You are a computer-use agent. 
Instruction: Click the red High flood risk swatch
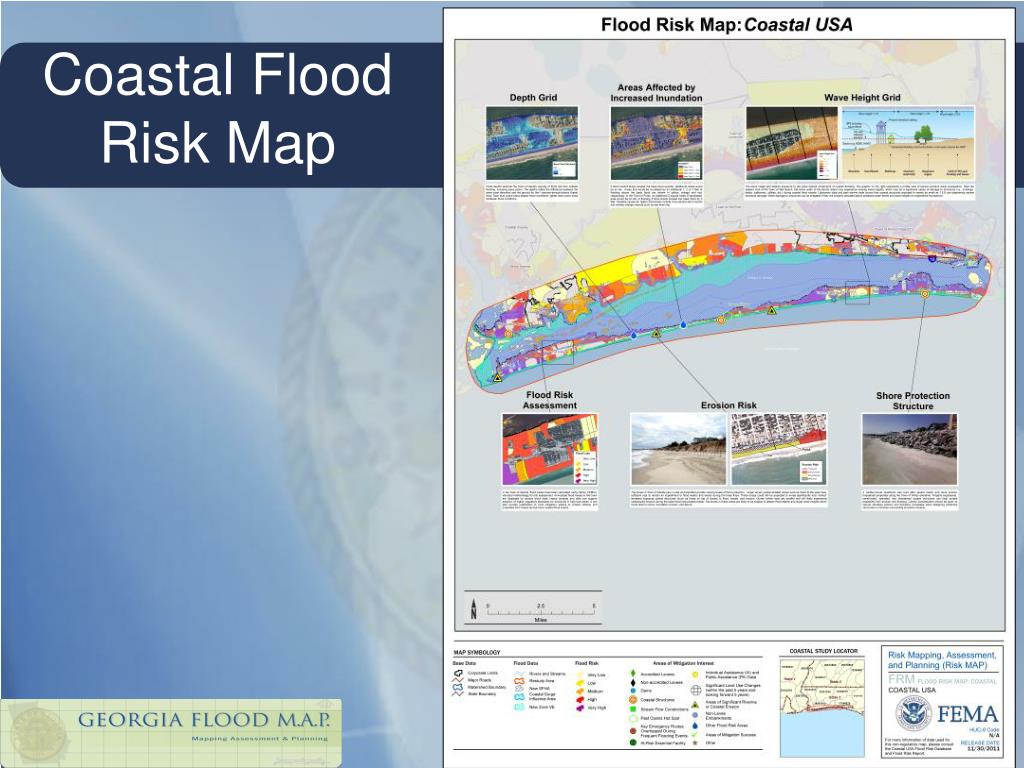580,699
